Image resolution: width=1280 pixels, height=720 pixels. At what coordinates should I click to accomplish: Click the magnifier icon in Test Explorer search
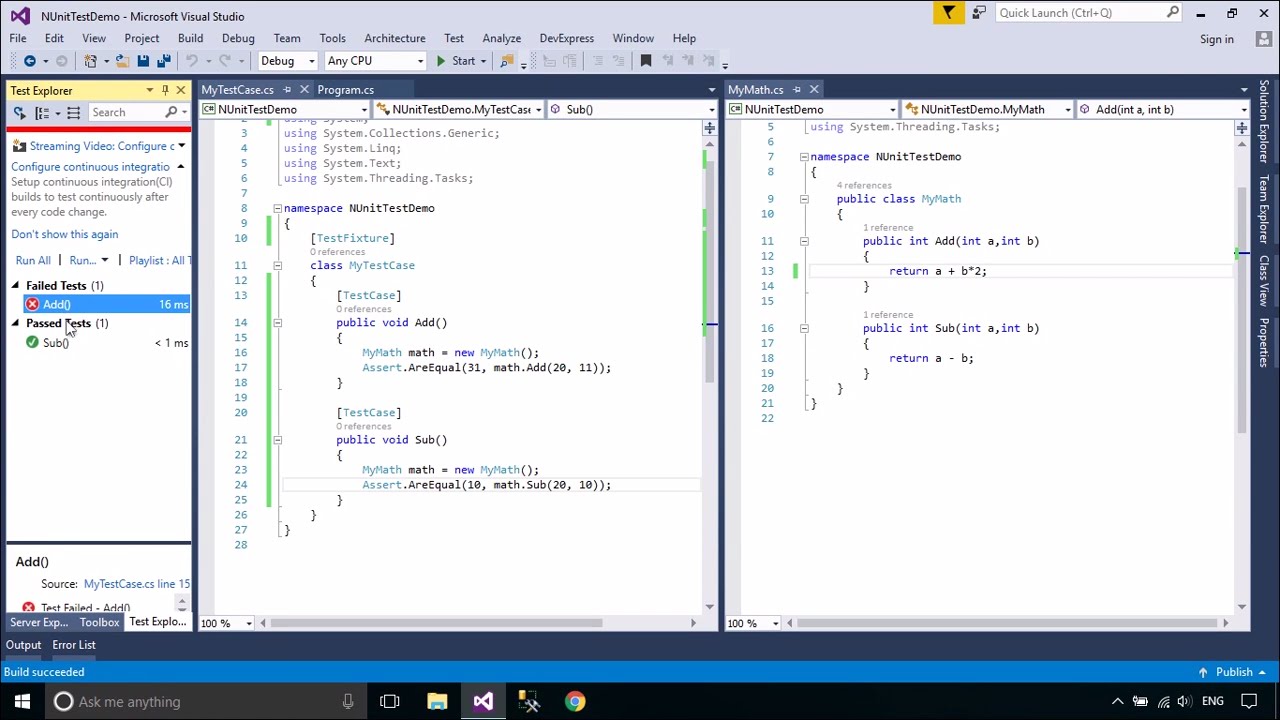(171, 112)
